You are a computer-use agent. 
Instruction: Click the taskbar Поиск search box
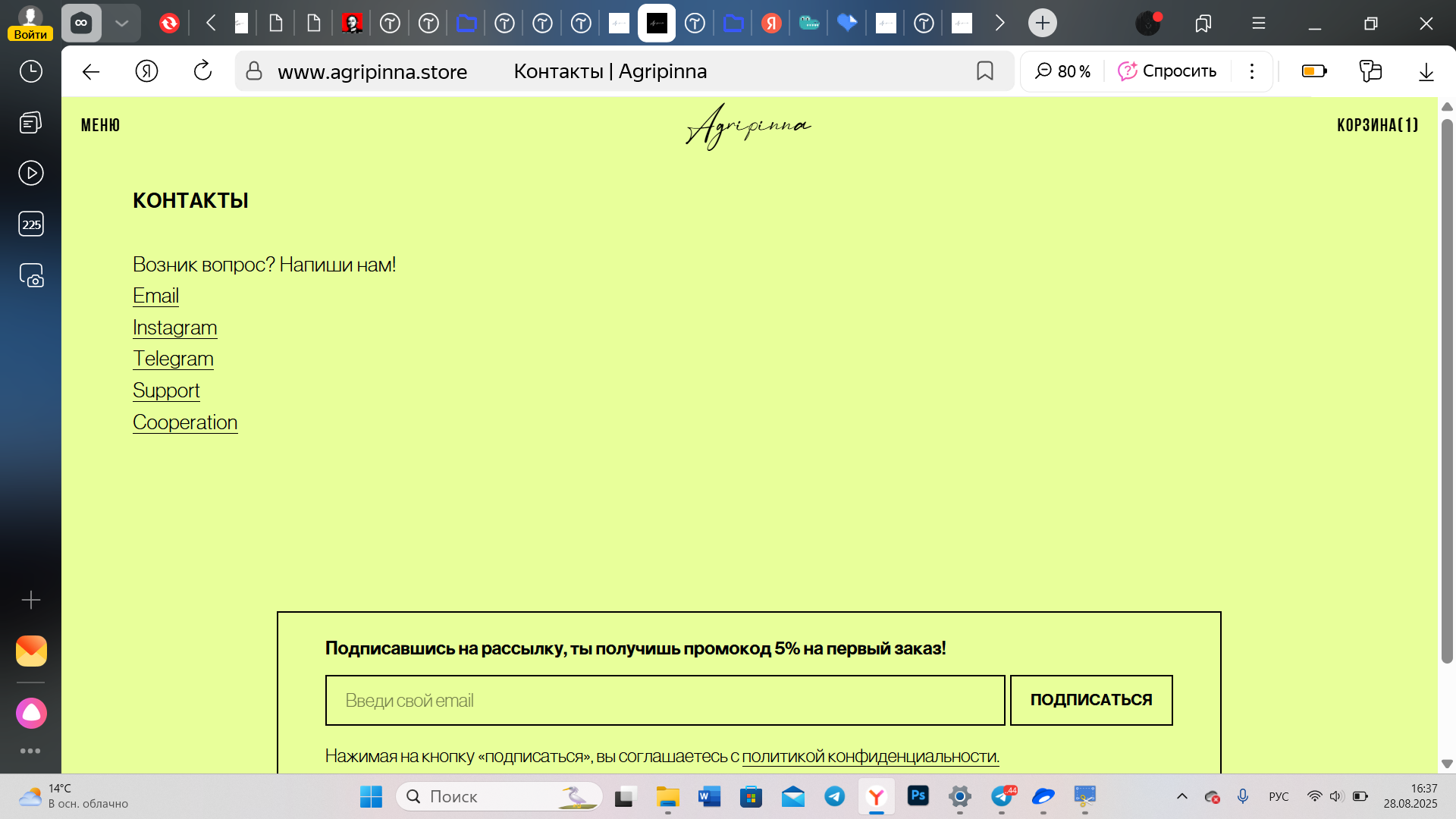click(500, 796)
